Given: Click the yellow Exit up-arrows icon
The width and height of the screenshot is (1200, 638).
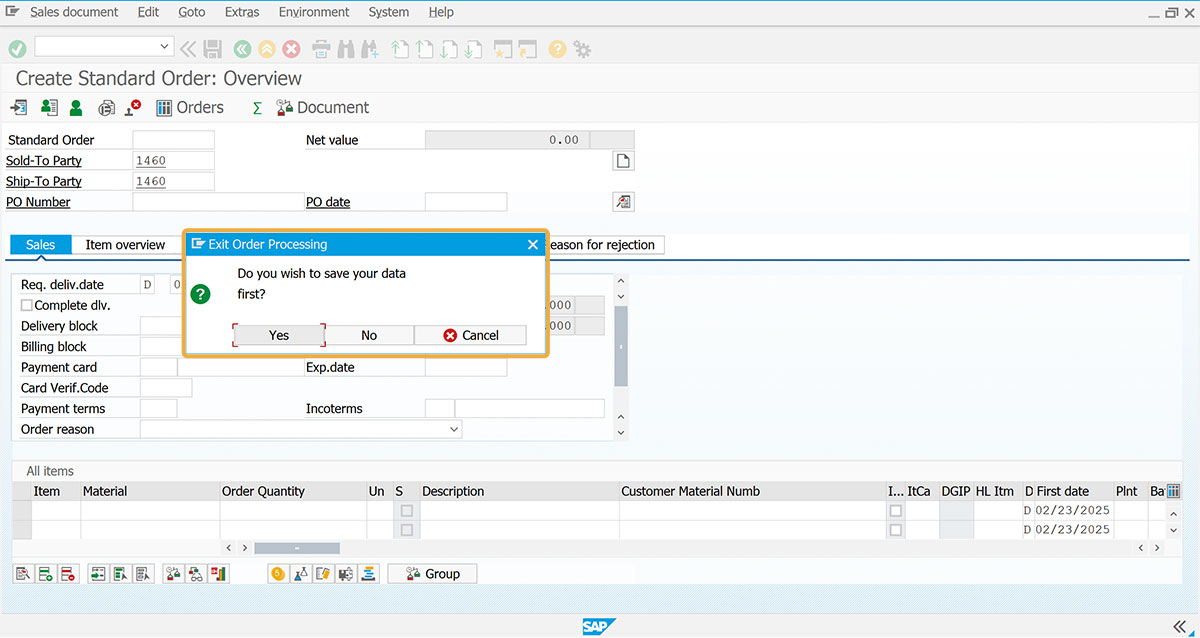Looking at the screenshot, I should 266,48.
